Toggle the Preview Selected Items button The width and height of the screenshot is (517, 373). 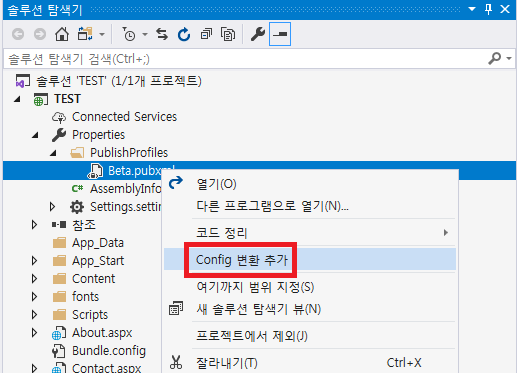[x=280, y=34]
